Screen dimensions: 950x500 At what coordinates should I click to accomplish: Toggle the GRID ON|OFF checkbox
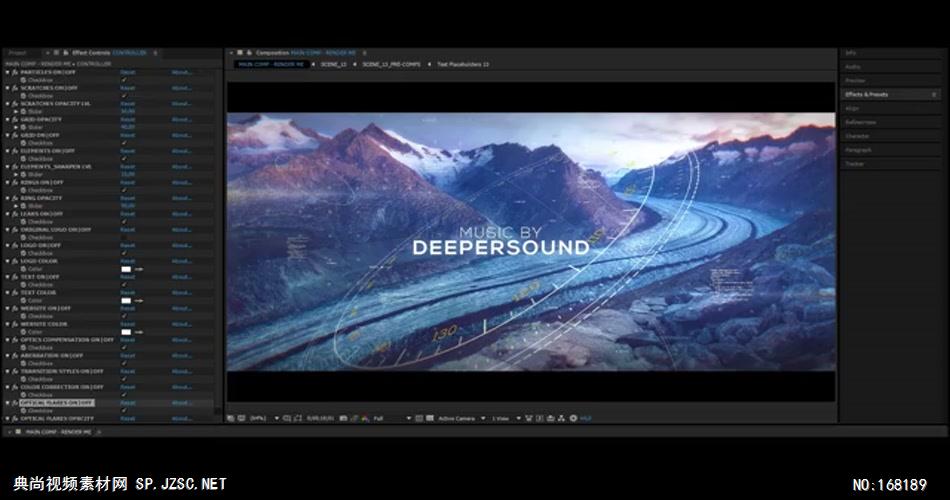point(124,143)
